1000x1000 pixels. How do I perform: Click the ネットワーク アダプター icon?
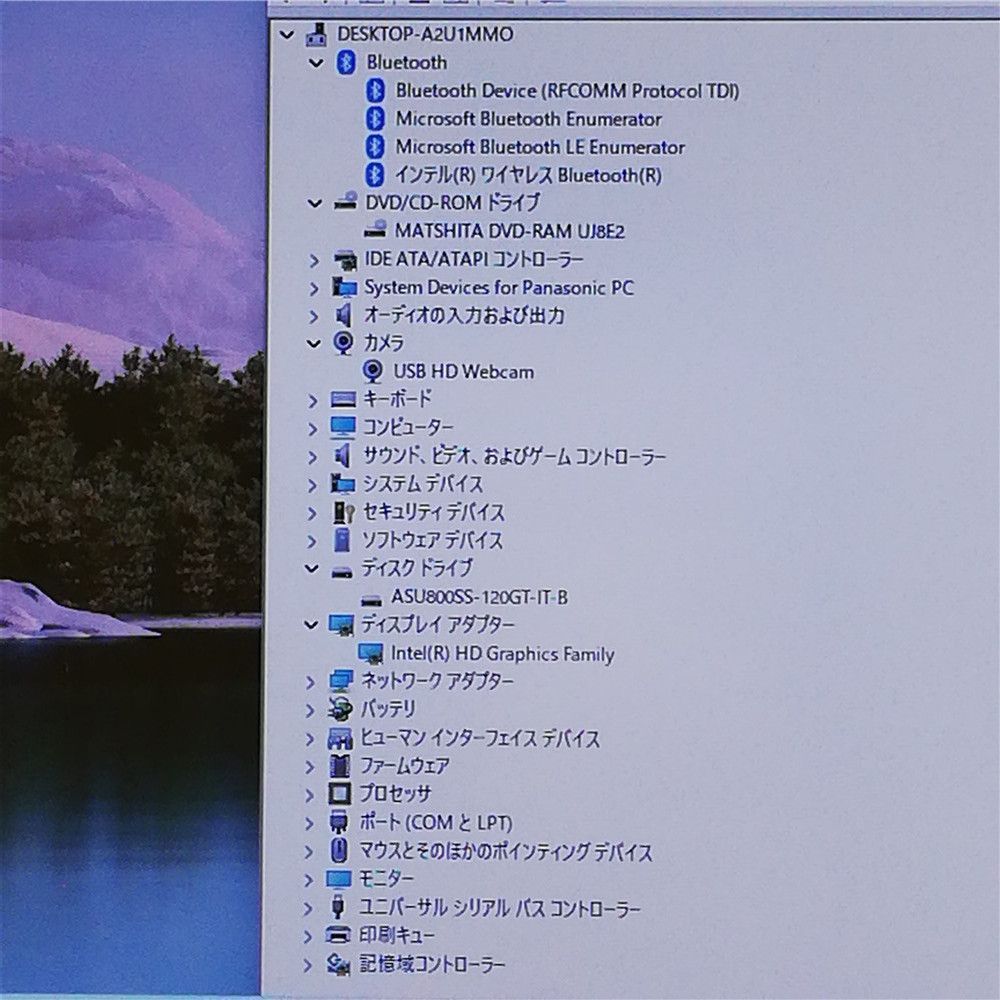click(x=341, y=681)
